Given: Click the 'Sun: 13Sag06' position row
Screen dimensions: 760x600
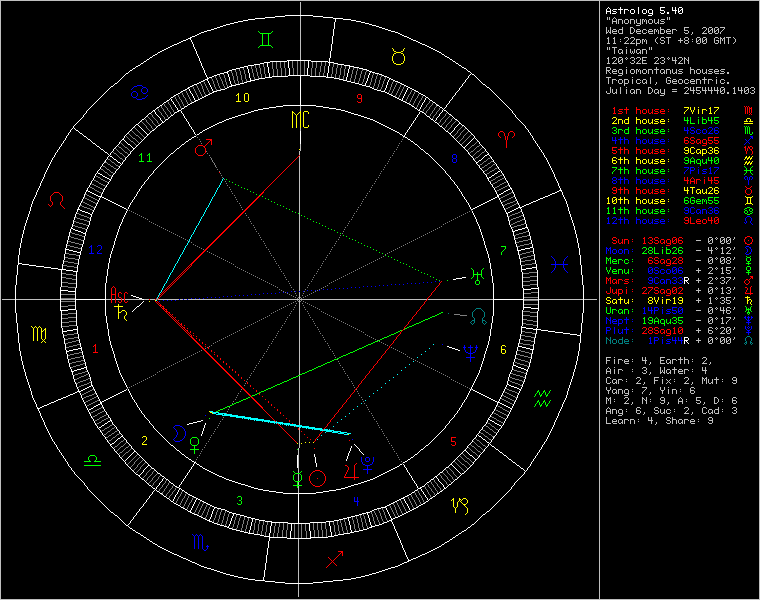Looking at the screenshot, I should 682,240.
